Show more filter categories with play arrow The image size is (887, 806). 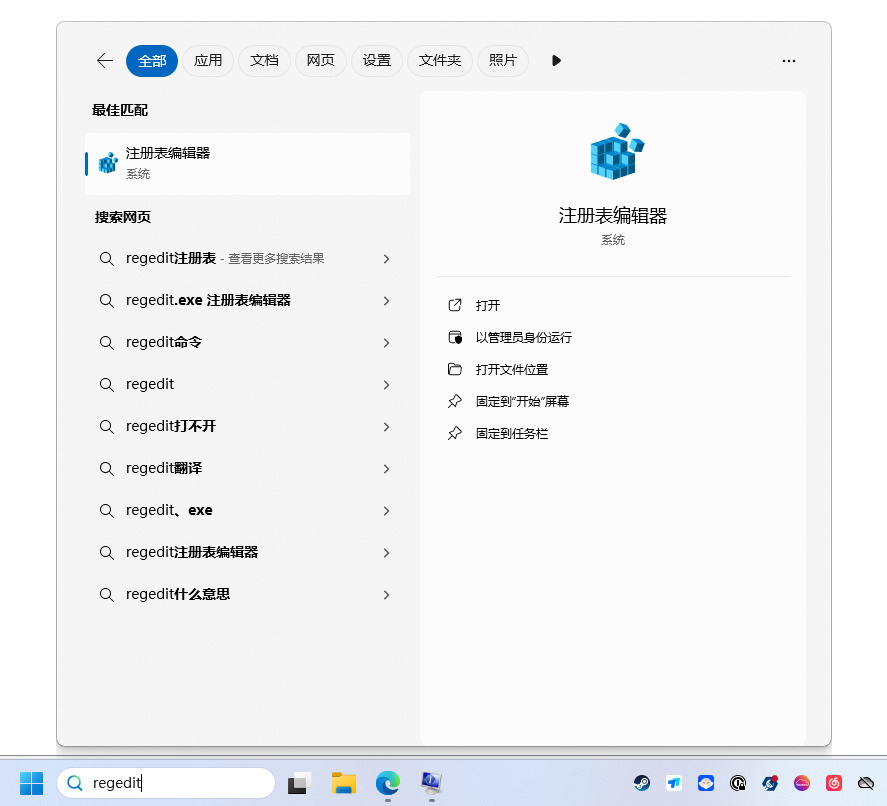tap(556, 61)
